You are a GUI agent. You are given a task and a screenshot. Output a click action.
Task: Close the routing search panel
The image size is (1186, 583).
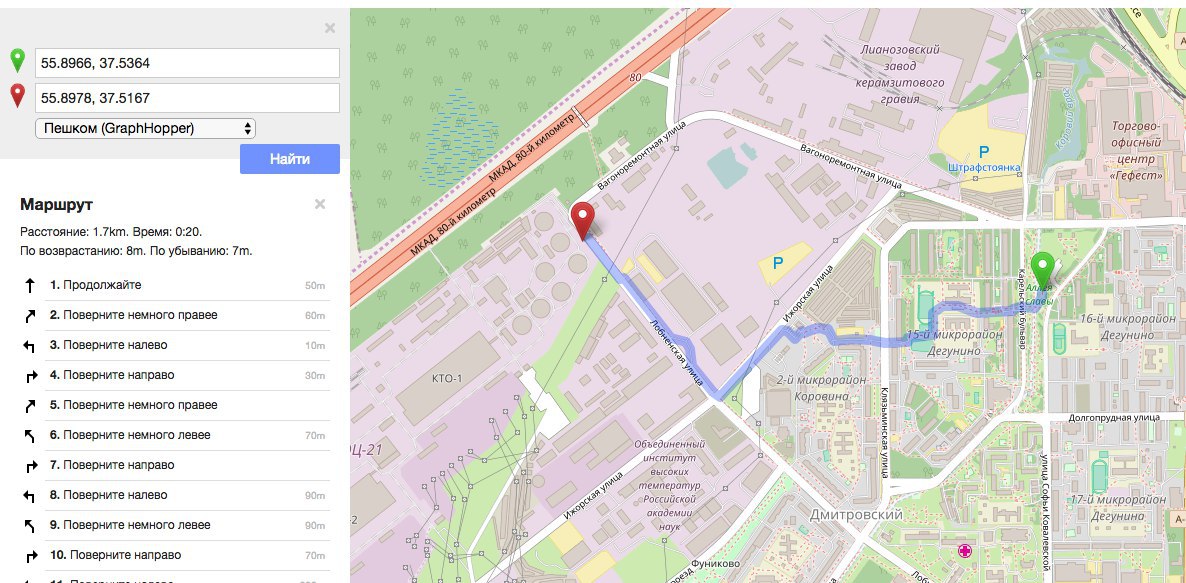pyautogui.click(x=330, y=28)
